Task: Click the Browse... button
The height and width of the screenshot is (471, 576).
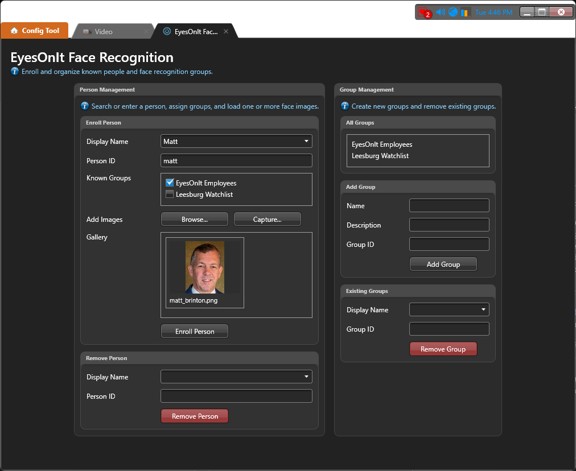Action: tap(194, 219)
